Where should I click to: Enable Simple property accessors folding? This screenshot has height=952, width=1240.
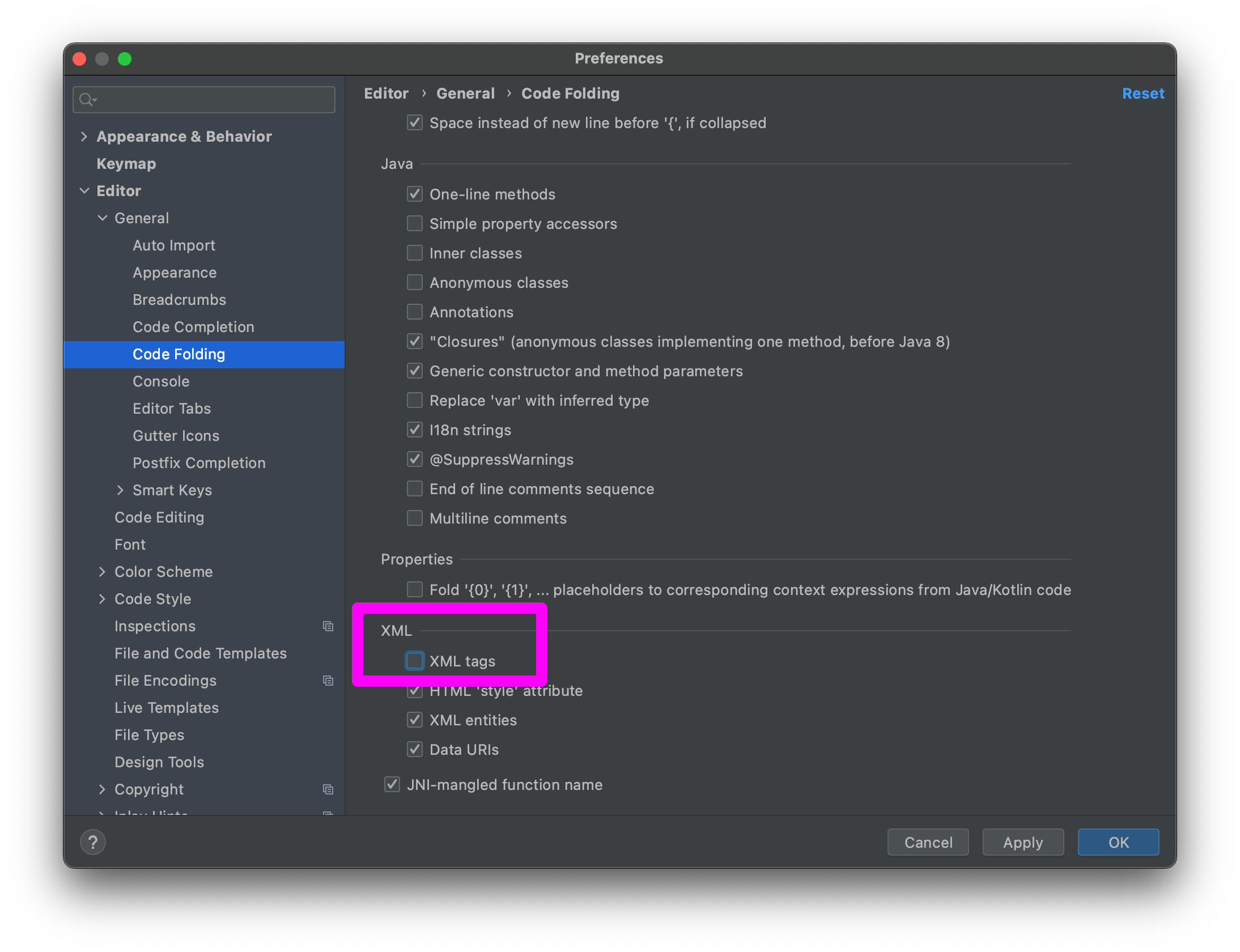[415, 224]
